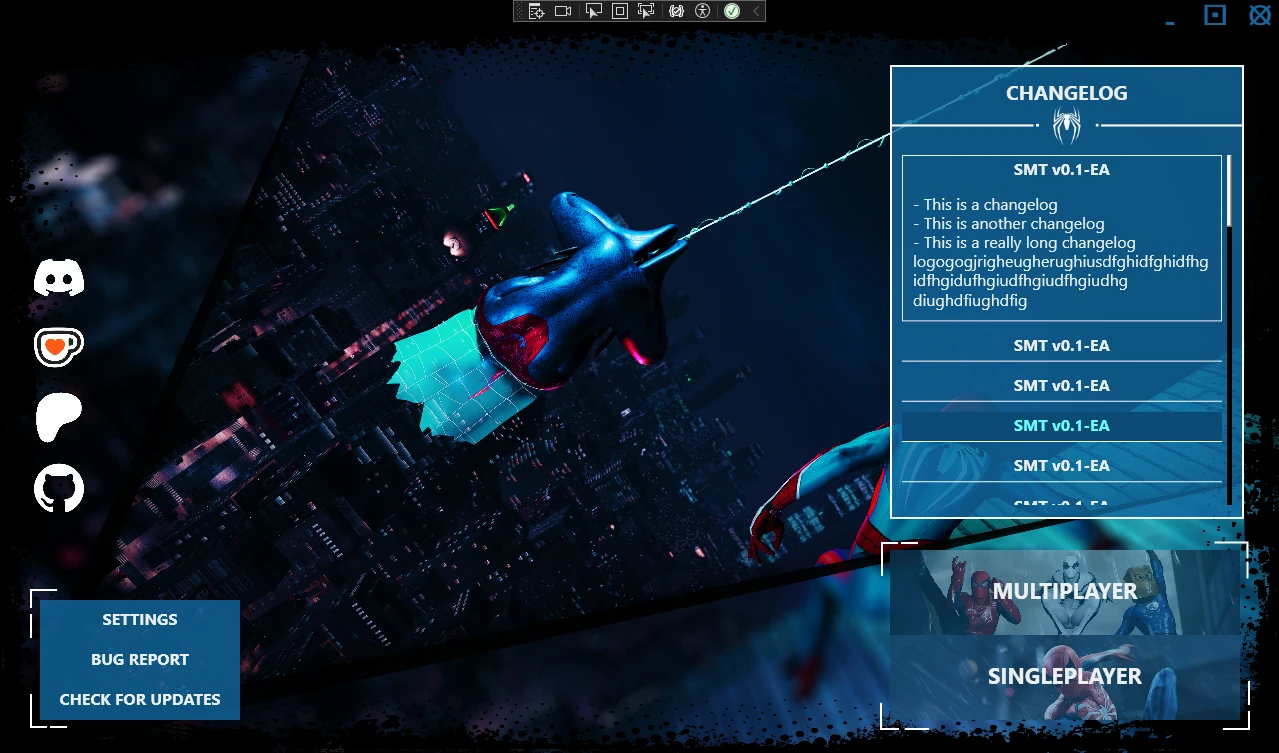
Task: Expand the highlighted SMT v0.1-EA entry
Action: (x=1061, y=426)
